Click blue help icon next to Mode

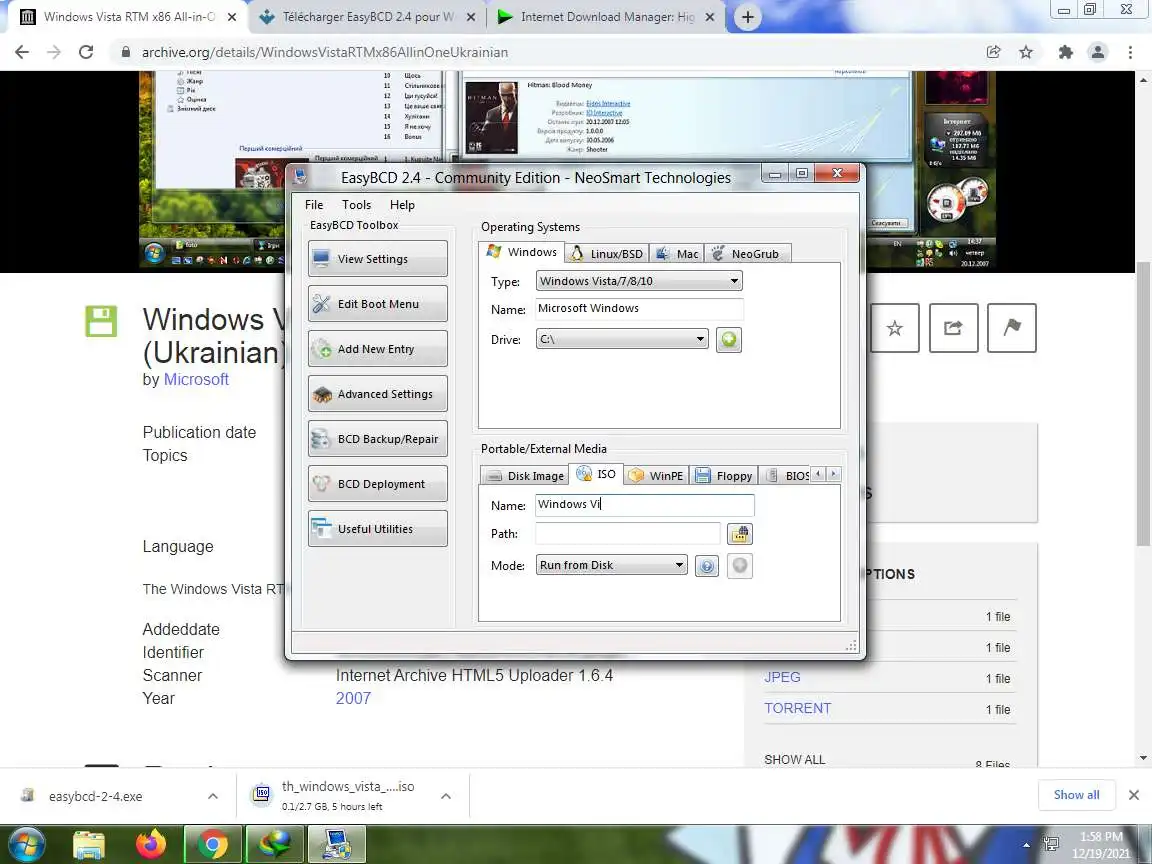click(x=707, y=566)
